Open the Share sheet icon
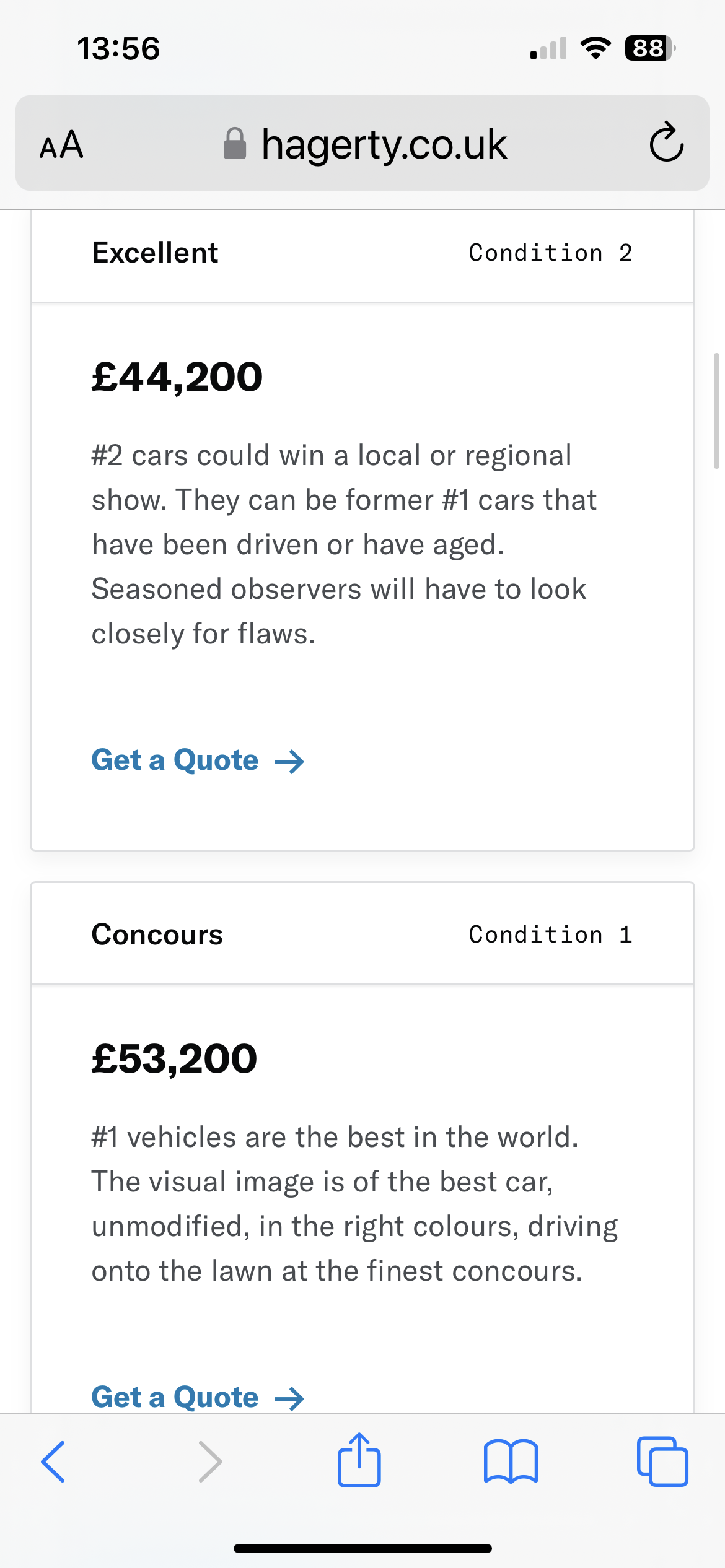 (359, 1460)
